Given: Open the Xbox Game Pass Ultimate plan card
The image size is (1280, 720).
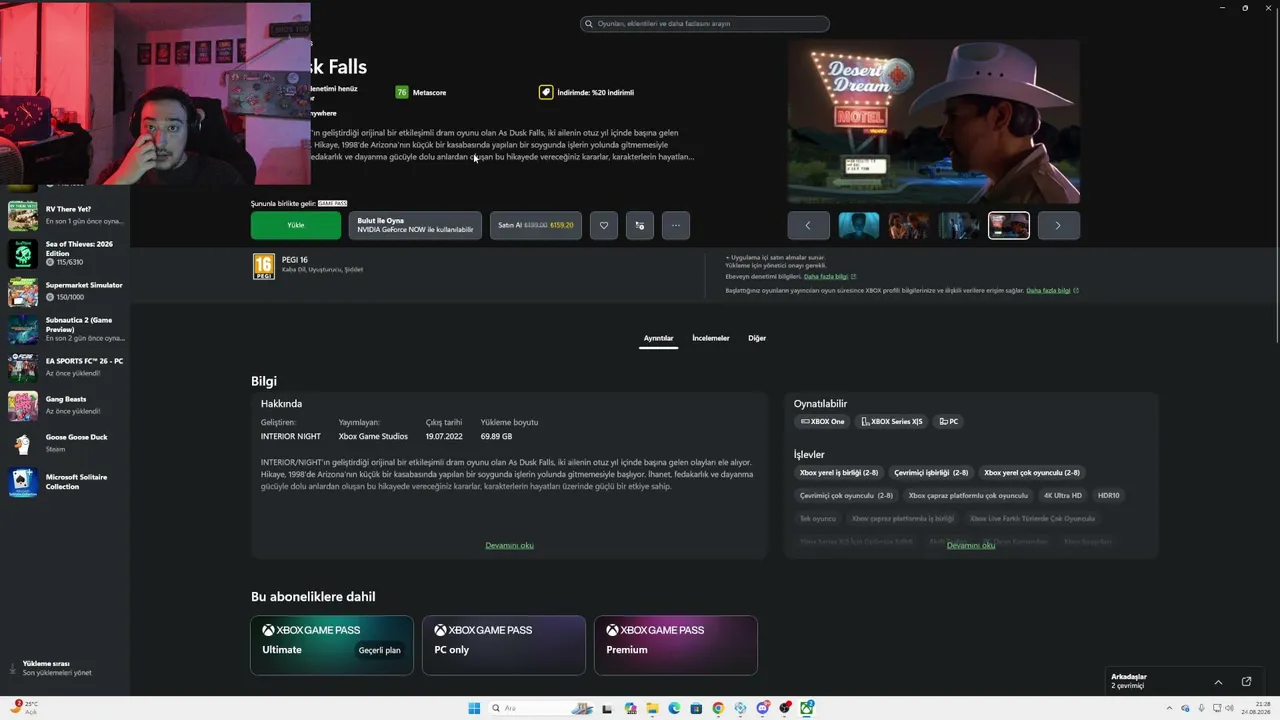Looking at the screenshot, I should point(332,645).
